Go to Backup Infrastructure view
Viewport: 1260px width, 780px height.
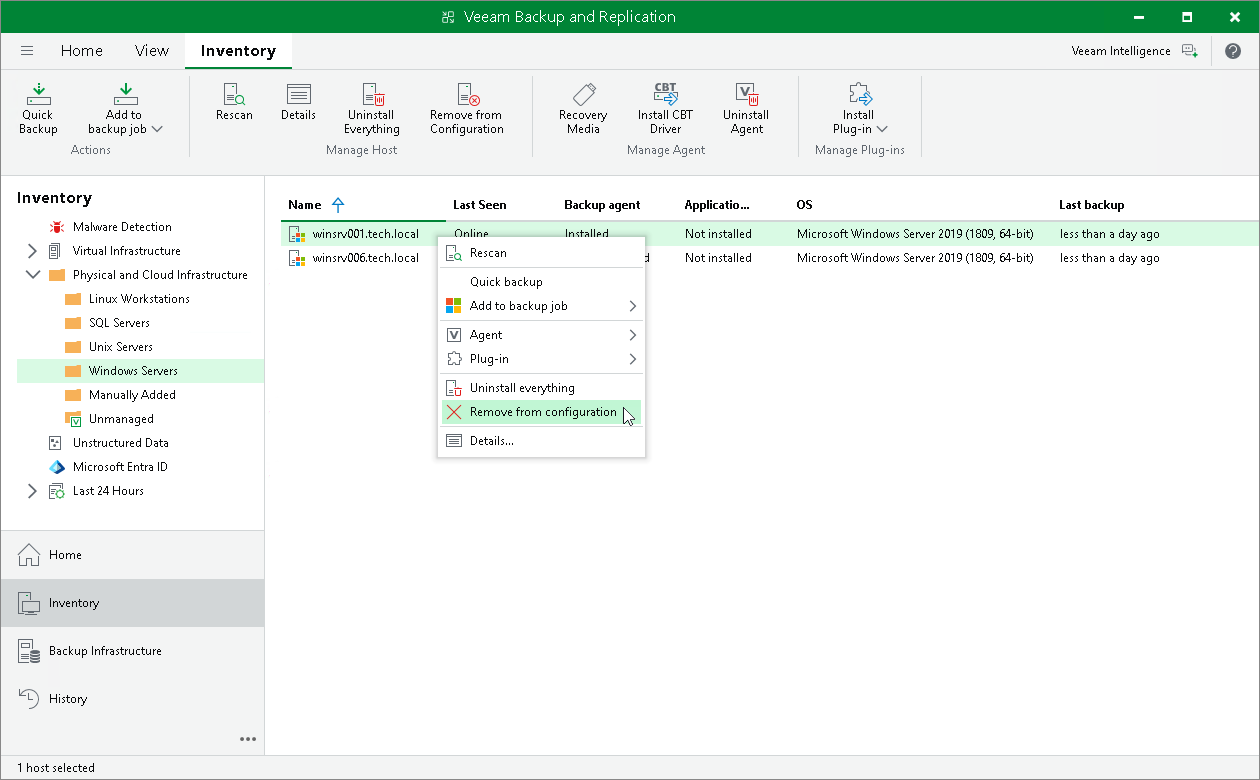coord(132,651)
